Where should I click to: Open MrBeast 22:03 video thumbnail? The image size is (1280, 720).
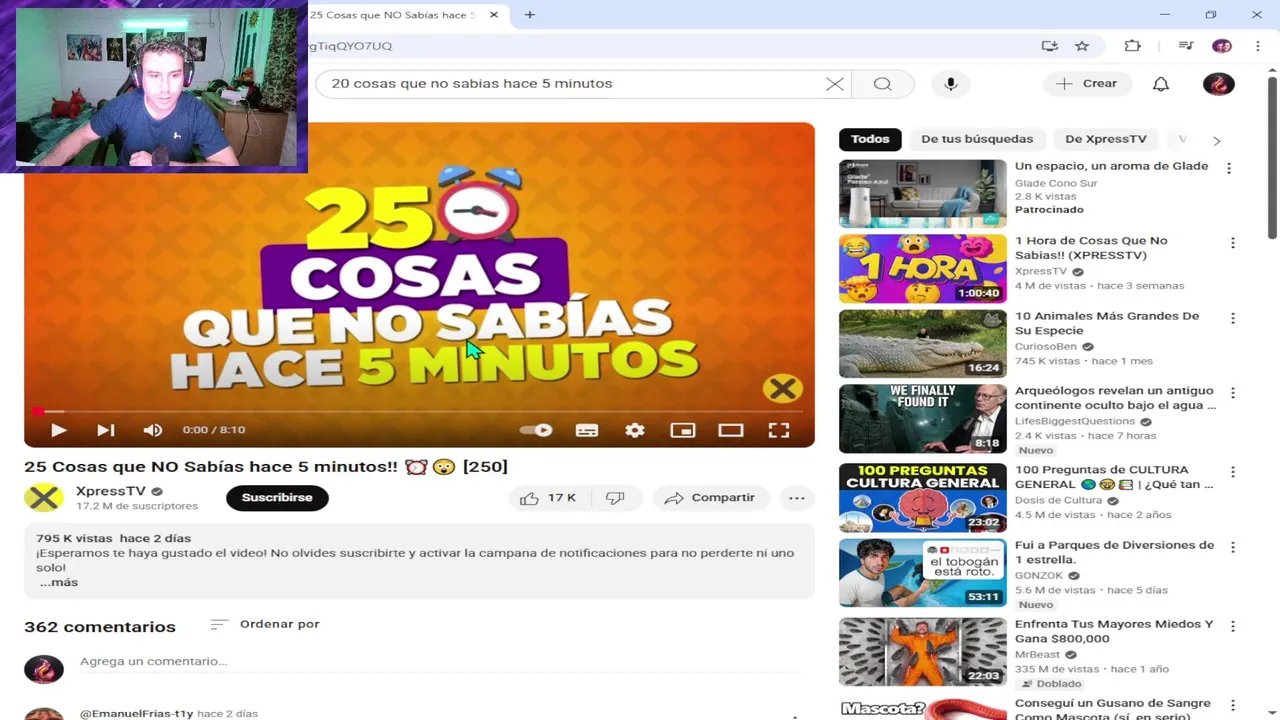923,652
